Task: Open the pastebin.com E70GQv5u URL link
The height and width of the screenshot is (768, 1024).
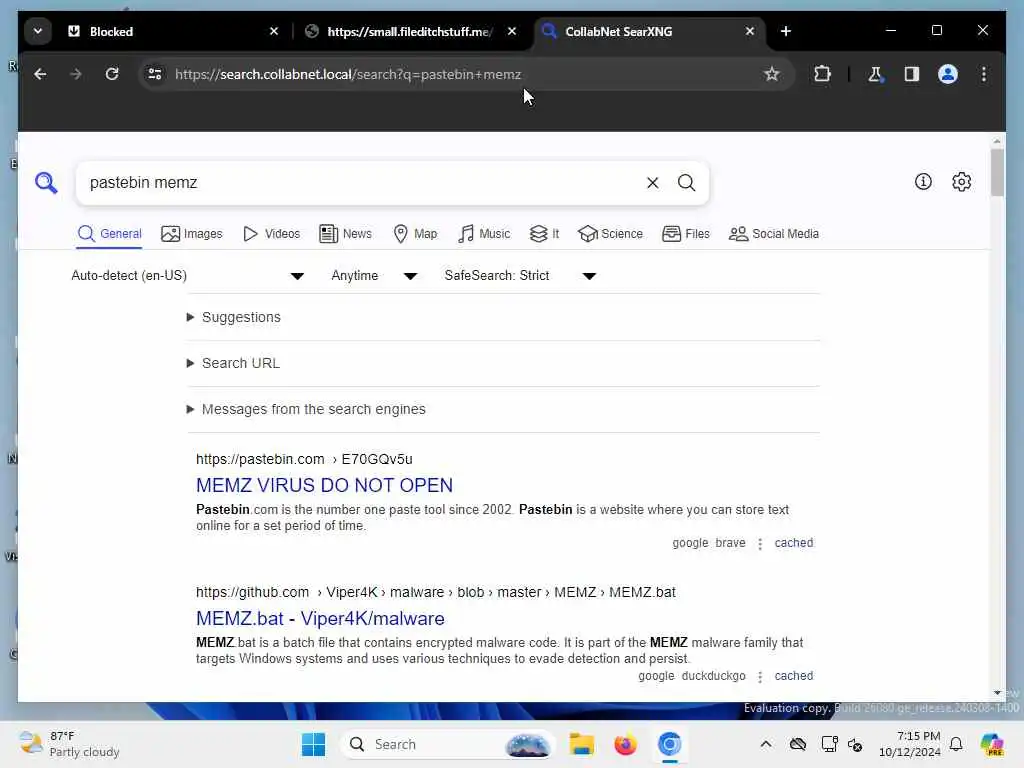Action: tap(304, 459)
